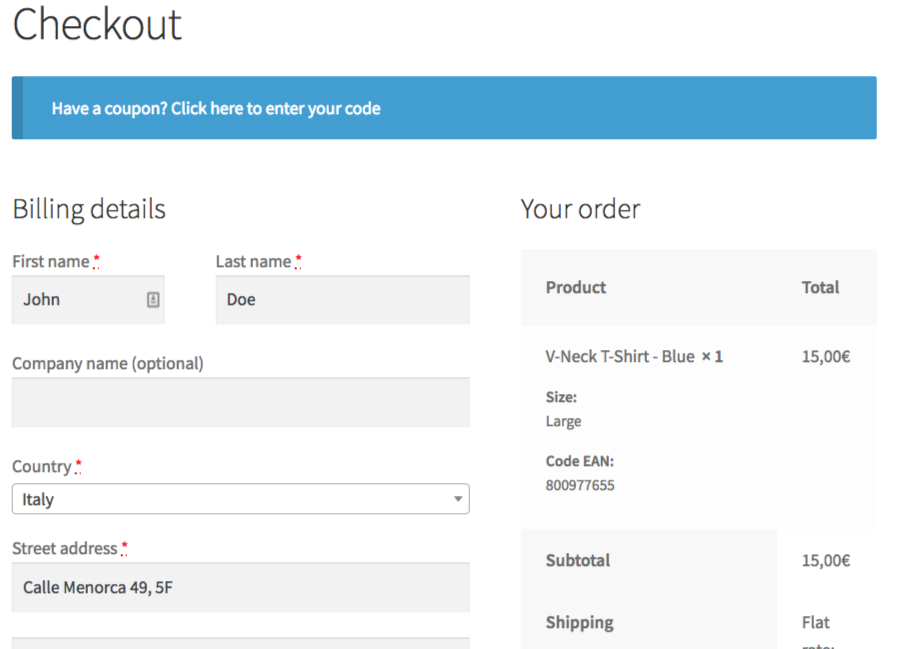
Task: Click the coupon code banner link
Action: click(x=216, y=108)
